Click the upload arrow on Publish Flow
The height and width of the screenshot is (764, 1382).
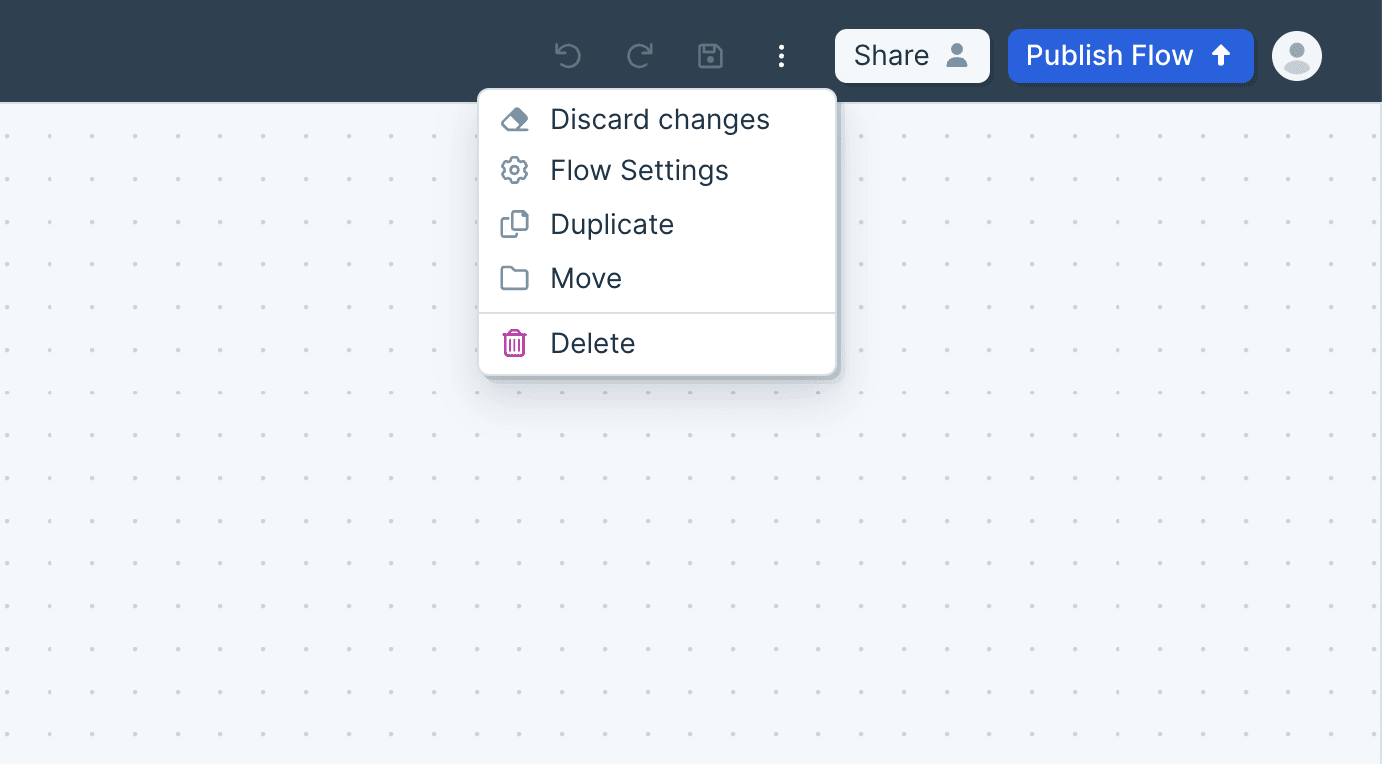(1221, 55)
